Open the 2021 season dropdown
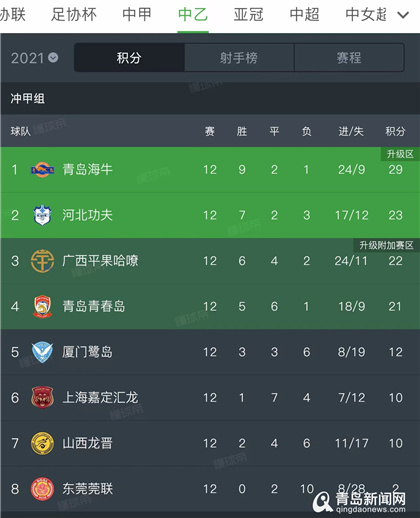Viewport: 420px width, 518px height. click(x=34, y=58)
